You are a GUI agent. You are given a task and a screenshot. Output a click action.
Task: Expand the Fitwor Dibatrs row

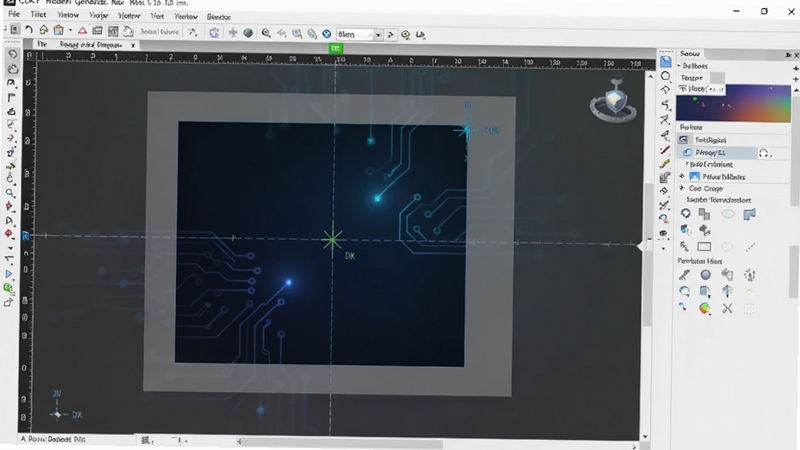pos(682,176)
